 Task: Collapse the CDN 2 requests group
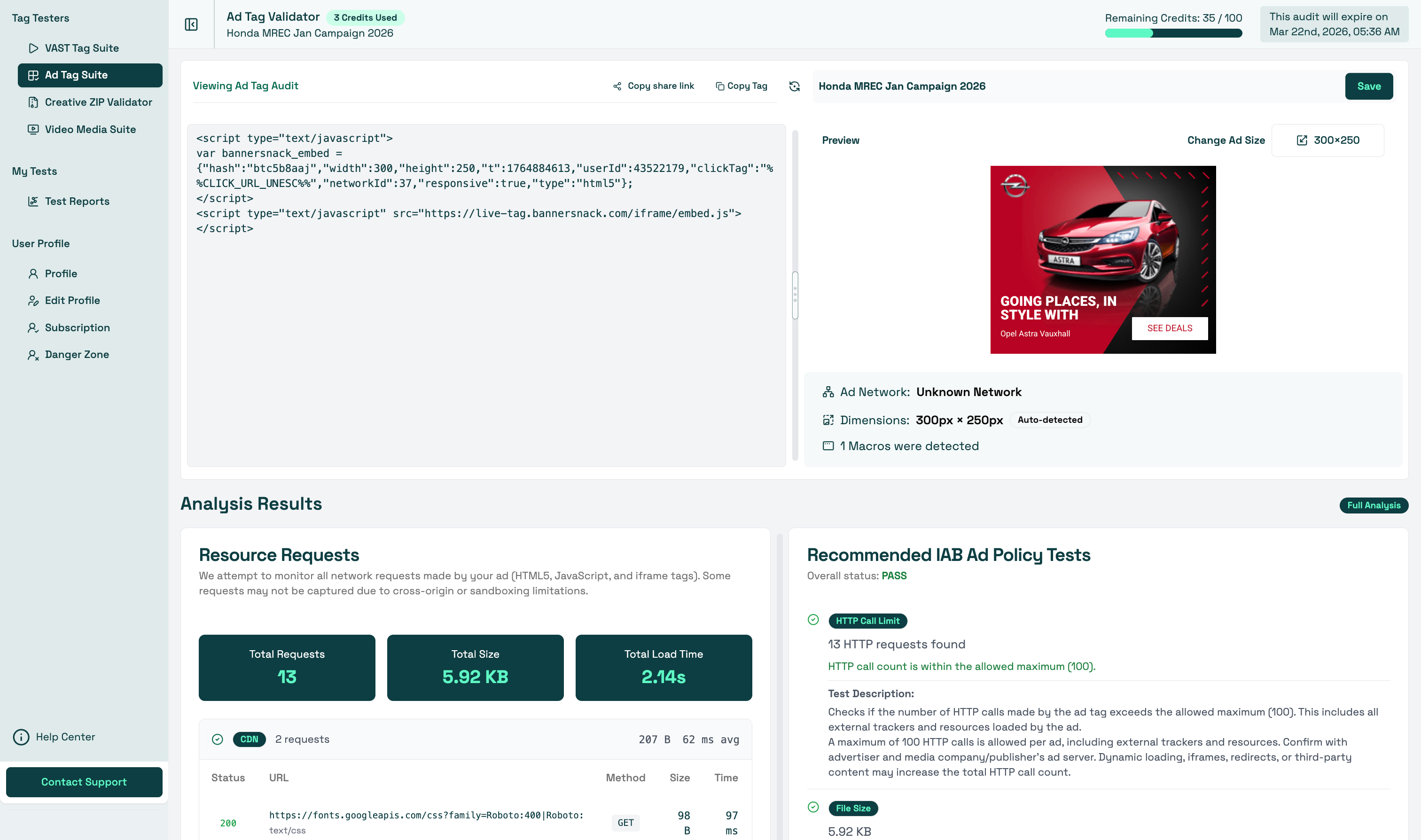[475, 739]
